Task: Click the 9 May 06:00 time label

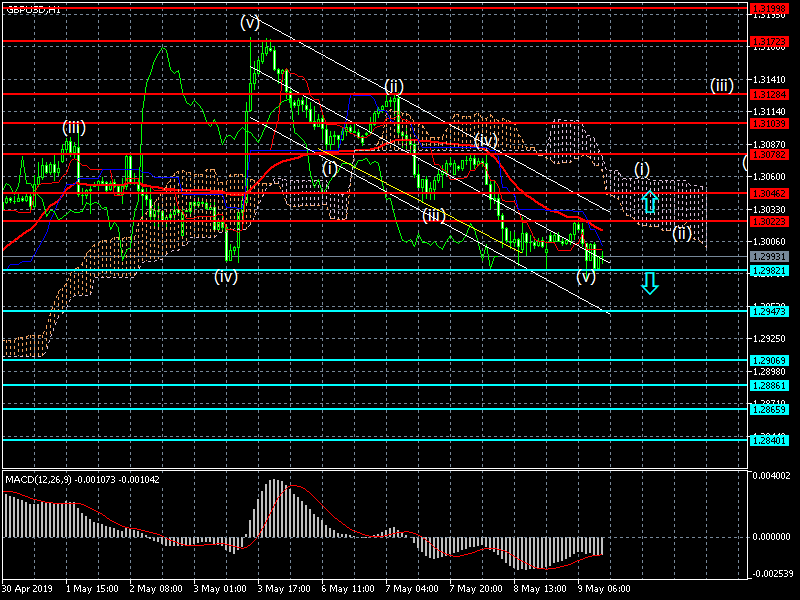Action: click(602, 589)
